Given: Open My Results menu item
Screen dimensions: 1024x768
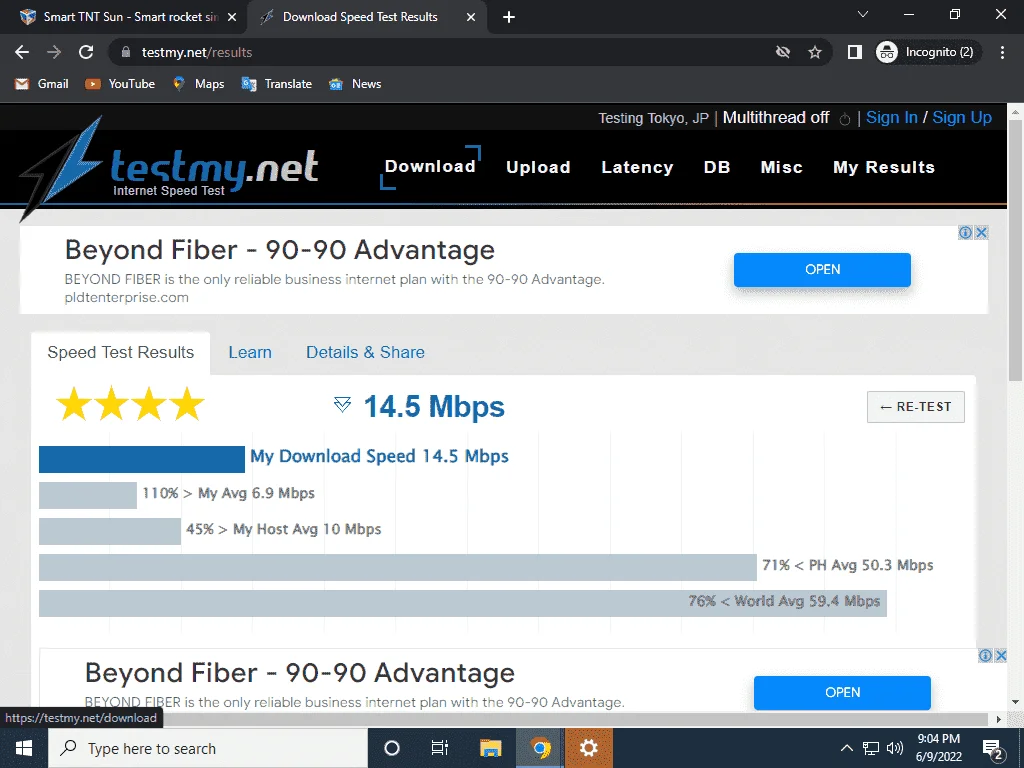Looking at the screenshot, I should coord(884,167).
